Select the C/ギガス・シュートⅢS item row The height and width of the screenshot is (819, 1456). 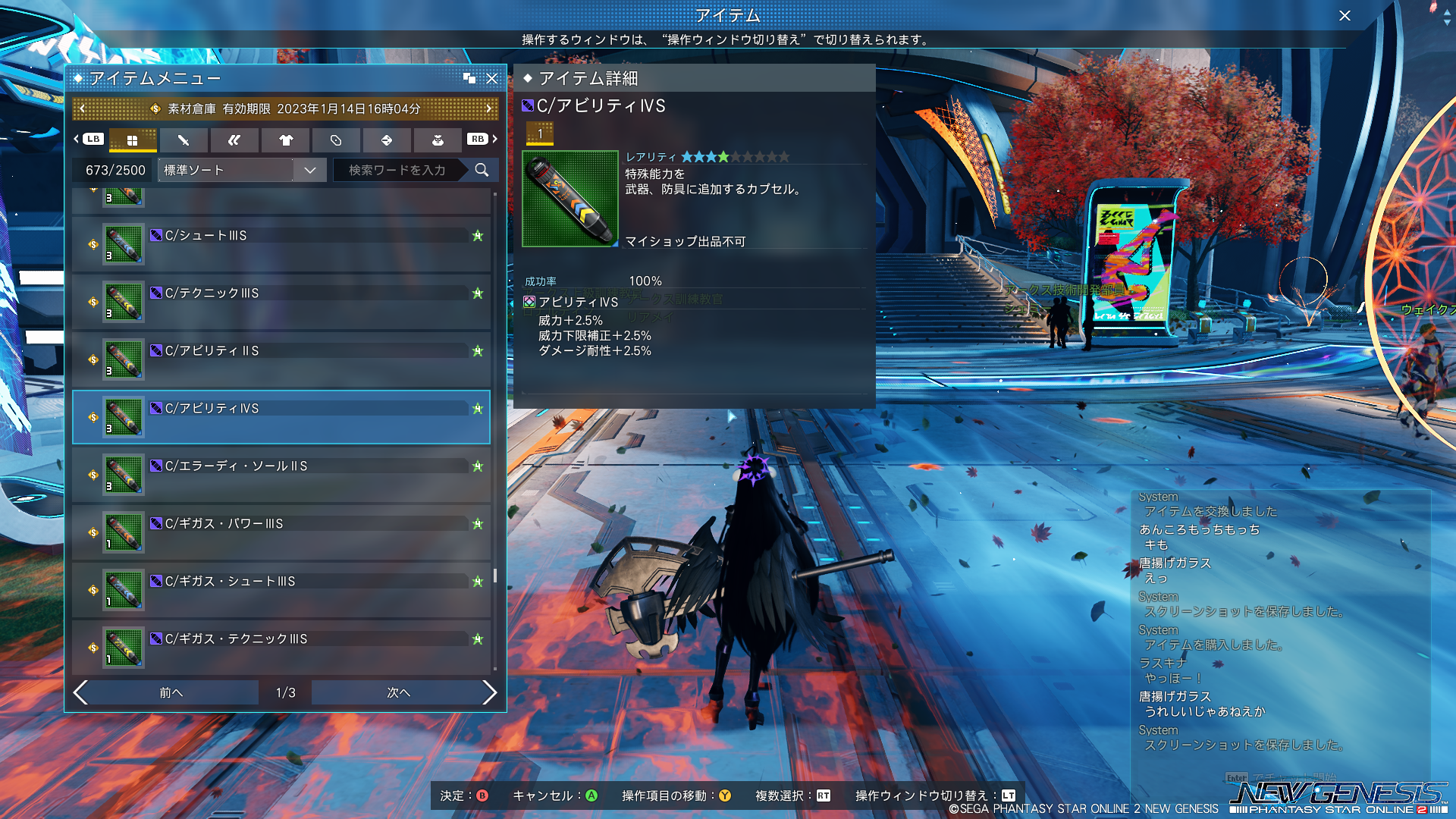(x=281, y=590)
